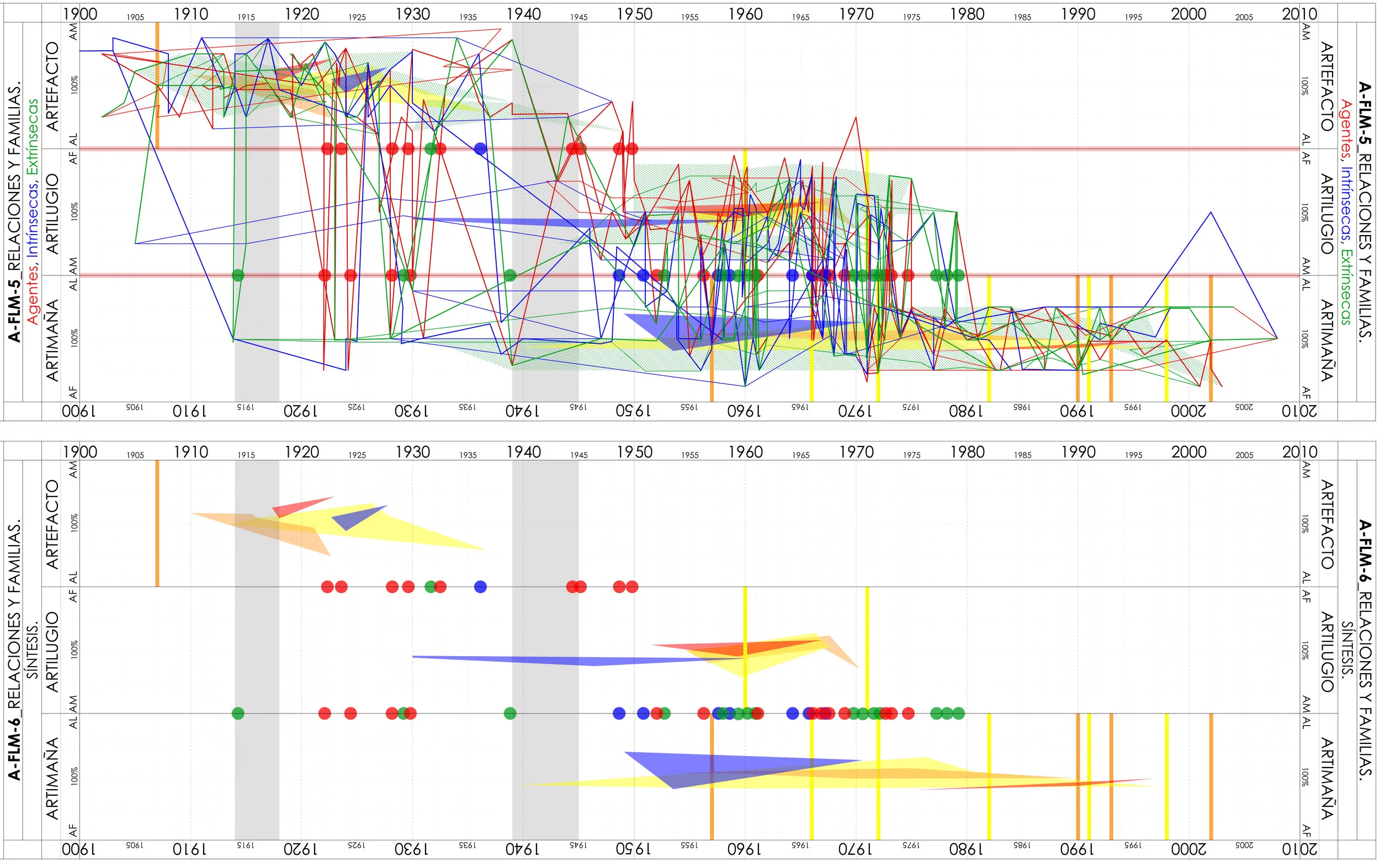Click green Extrínsecas legend word right of A-FLM-5

1346,286
